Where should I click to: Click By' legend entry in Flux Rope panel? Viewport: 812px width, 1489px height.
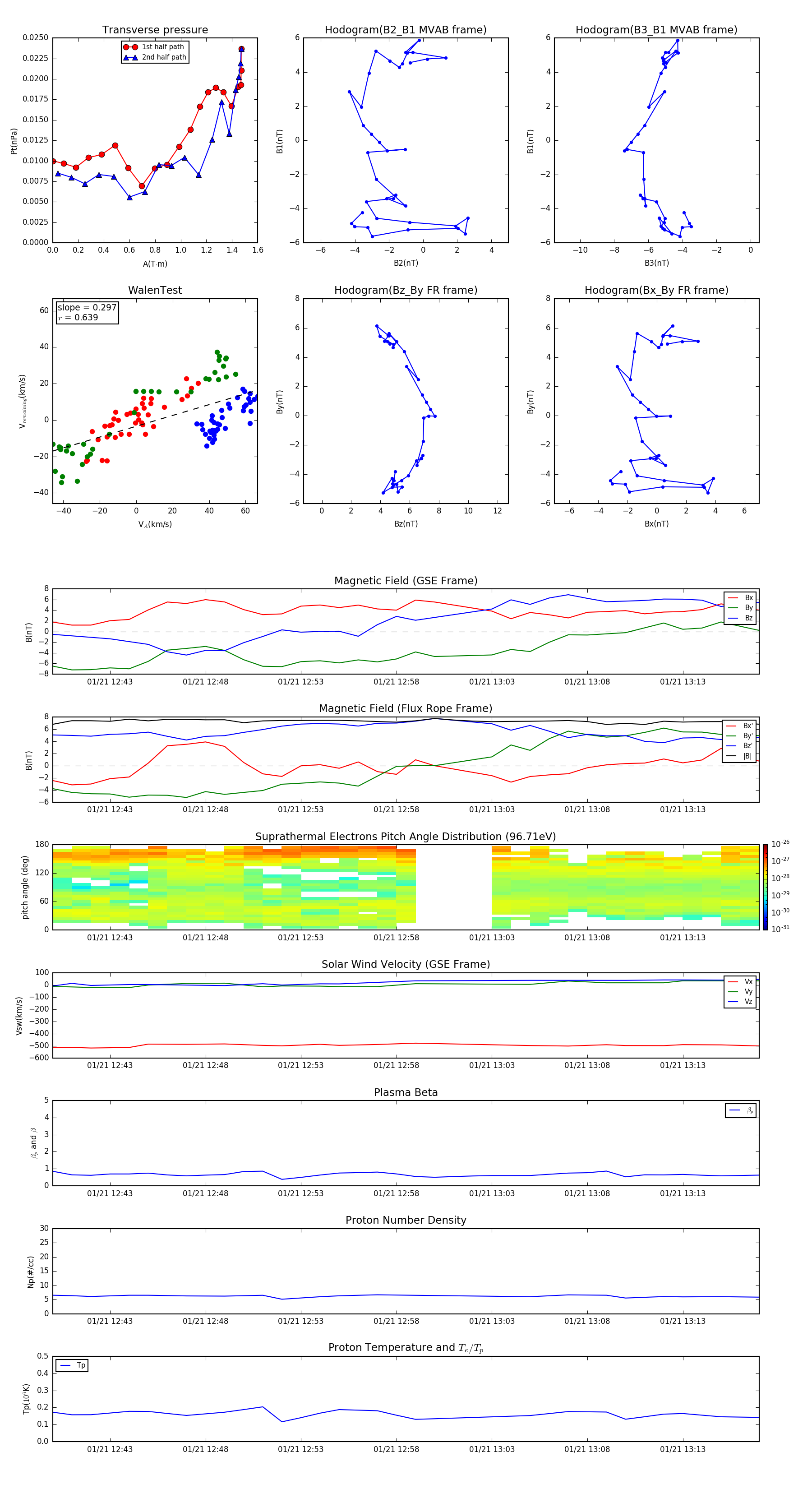tap(739, 736)
